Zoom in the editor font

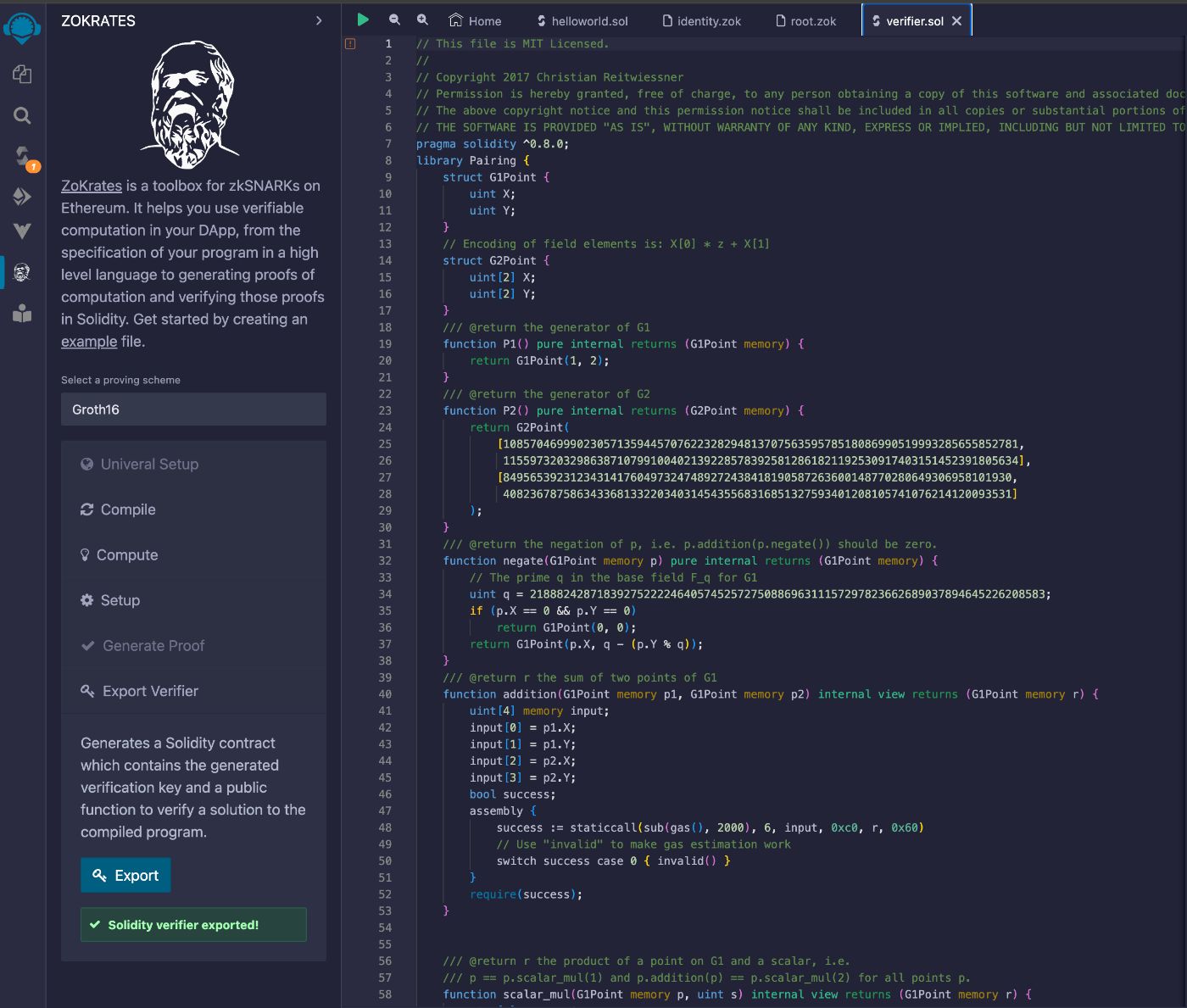click(x=422, y=20)
